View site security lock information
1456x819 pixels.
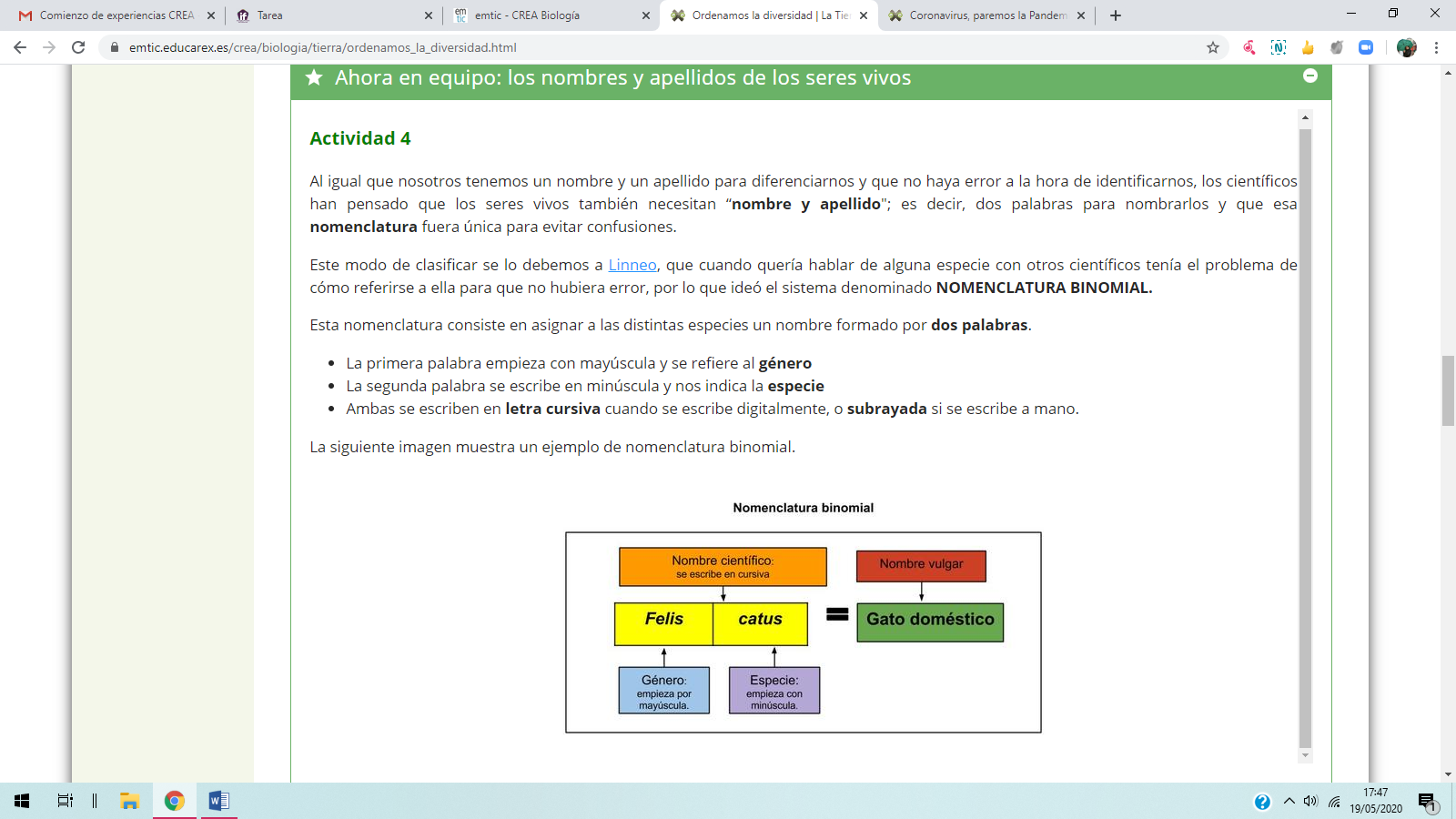[115, 47]
